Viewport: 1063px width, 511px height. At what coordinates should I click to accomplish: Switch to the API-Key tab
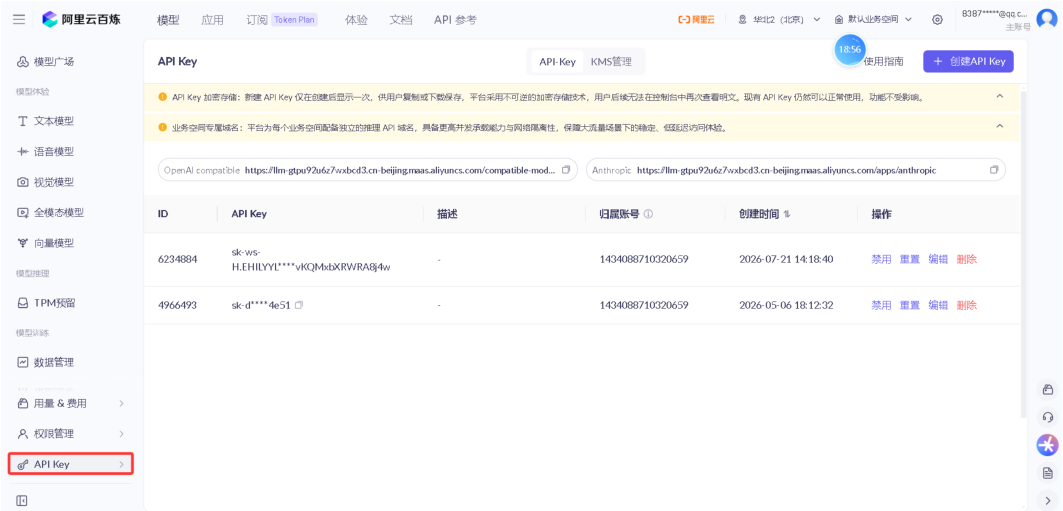(x=557, y=62)
